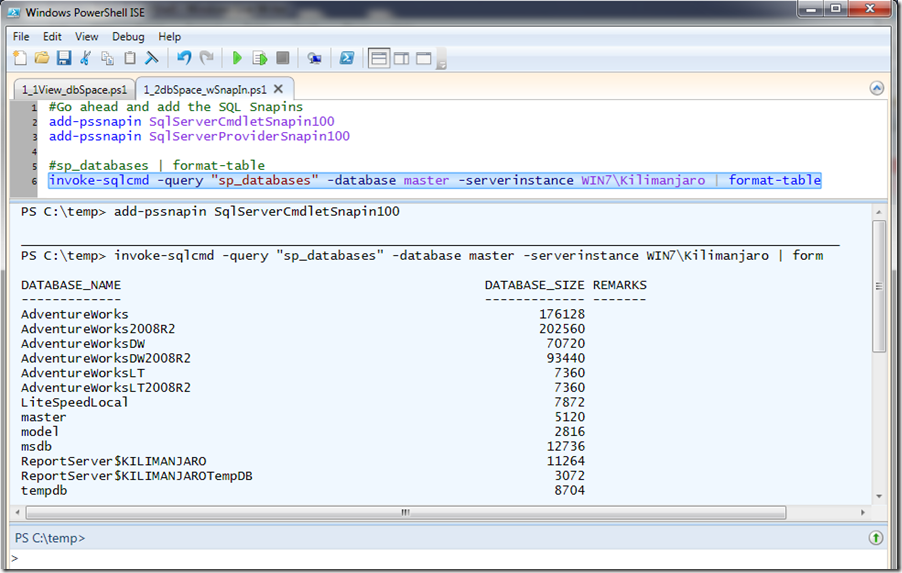Image resolution: width=902 pixels, height=573 pixels.
Task: Close the 1_2dbSpace_wSnapIn.ps1 tab
Action: 281,89
